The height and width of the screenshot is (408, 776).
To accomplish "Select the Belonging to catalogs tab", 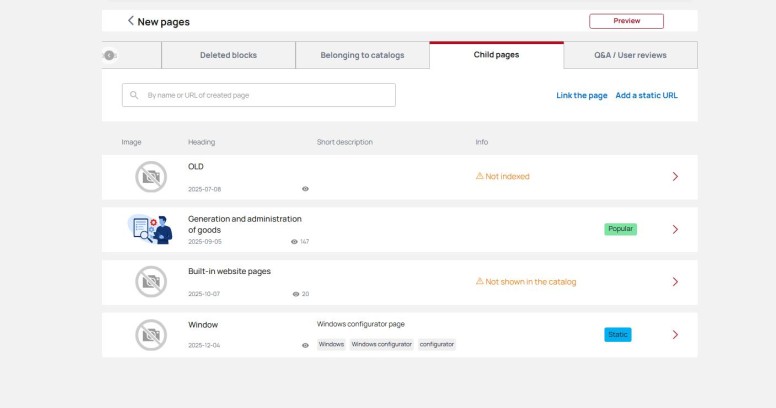I will click(x=362, y=55).
